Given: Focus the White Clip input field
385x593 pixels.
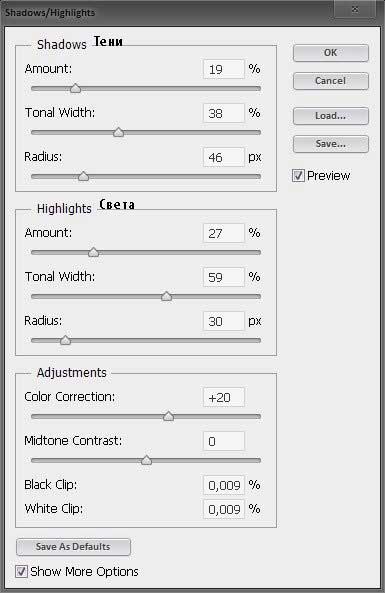Looking at the screenshot, I should tap(224, 509).
